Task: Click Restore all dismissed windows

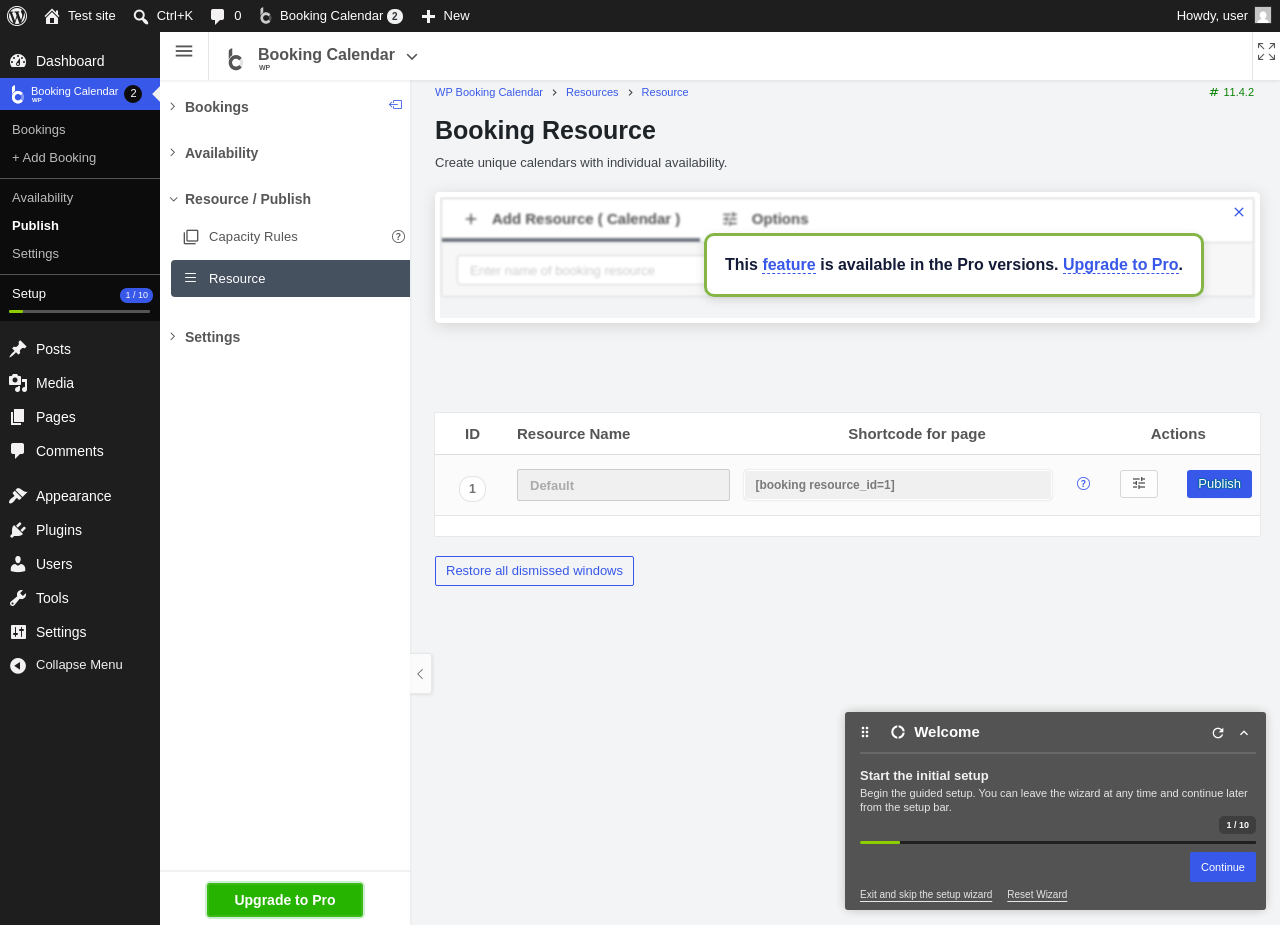Action: (x=534, y=571)
